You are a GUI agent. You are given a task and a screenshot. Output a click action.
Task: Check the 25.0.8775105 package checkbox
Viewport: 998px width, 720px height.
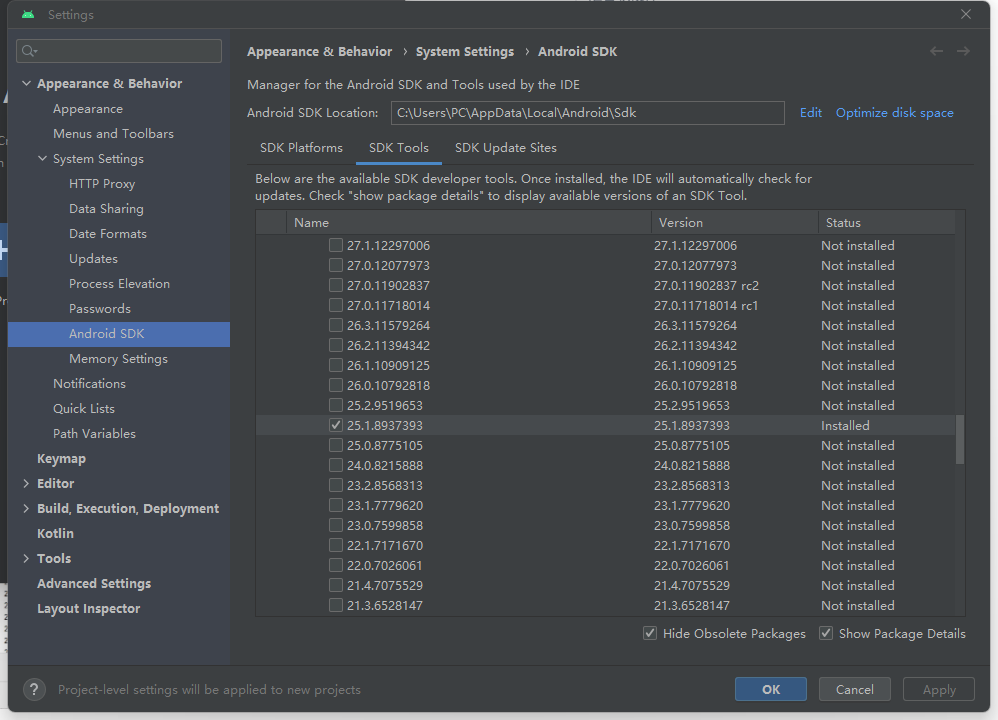[335, 445]
